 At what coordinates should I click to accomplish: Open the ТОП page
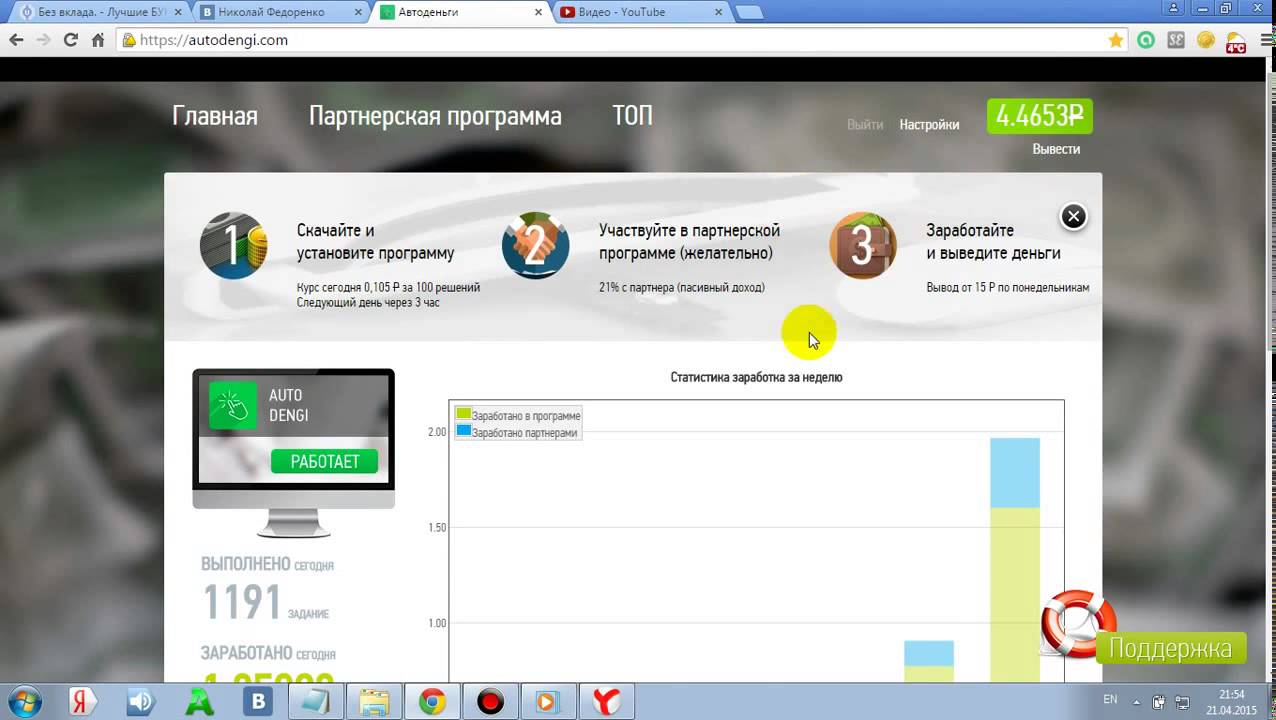(632, 116)
